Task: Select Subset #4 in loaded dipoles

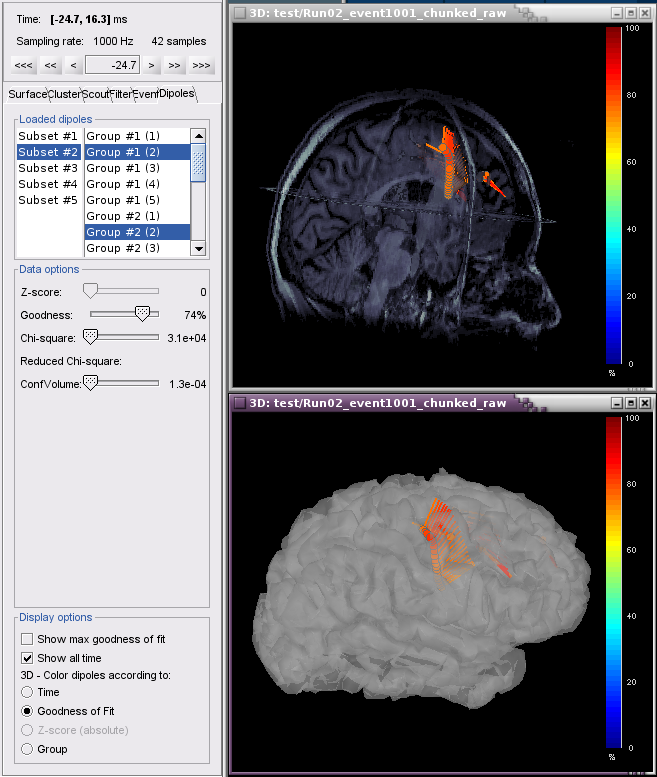Action: click(x=47, y=184)
